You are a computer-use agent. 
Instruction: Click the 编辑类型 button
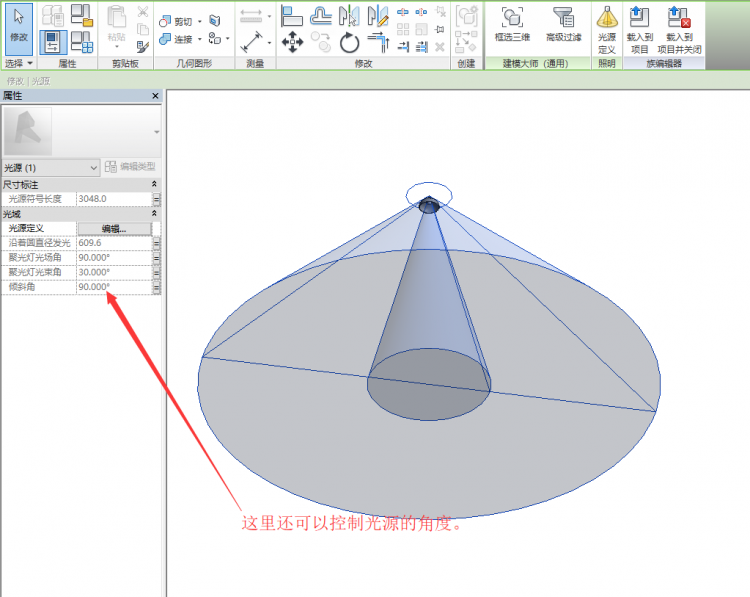(130, 166)
